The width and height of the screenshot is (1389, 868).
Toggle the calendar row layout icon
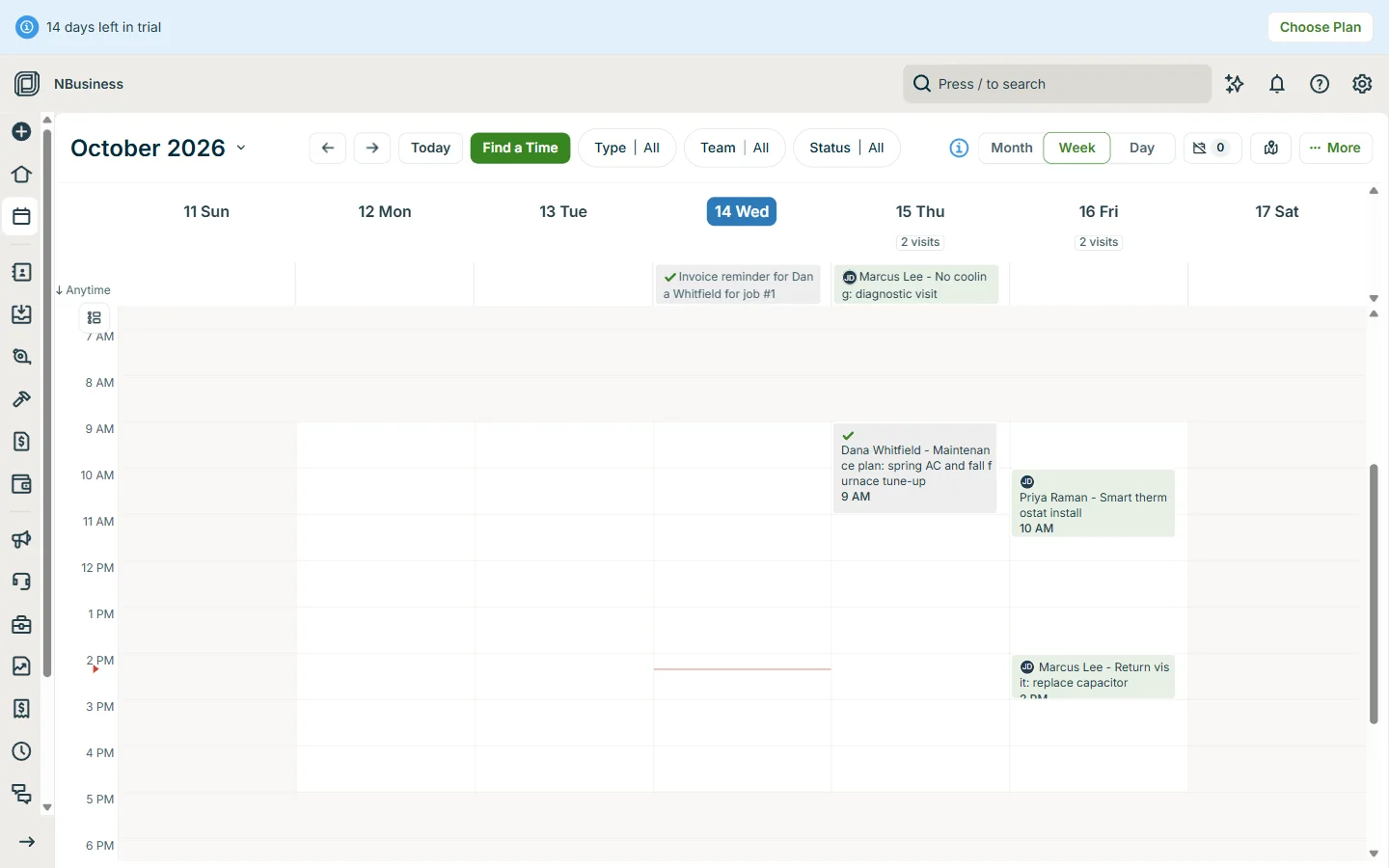[95, 317]
